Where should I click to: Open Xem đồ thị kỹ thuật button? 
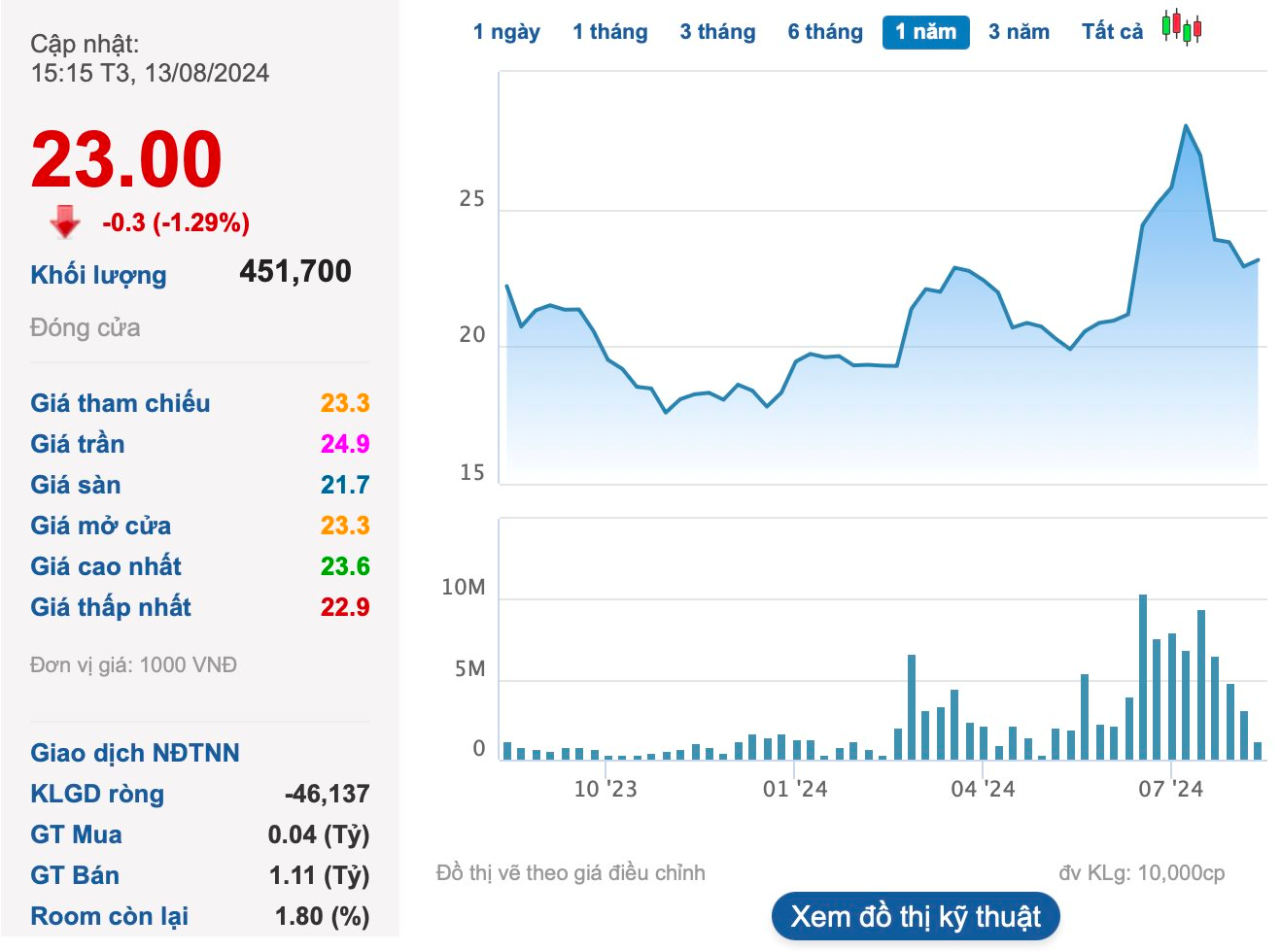(x=916, y=917)
